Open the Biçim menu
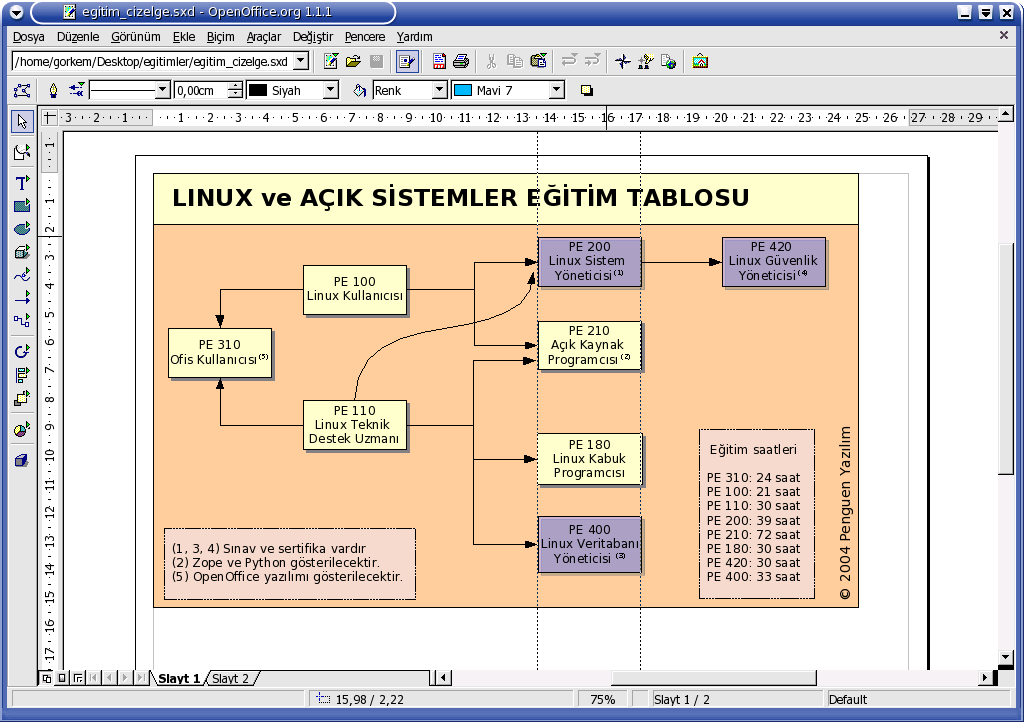This screenshot has width=1024, height=722. [220, 37]
